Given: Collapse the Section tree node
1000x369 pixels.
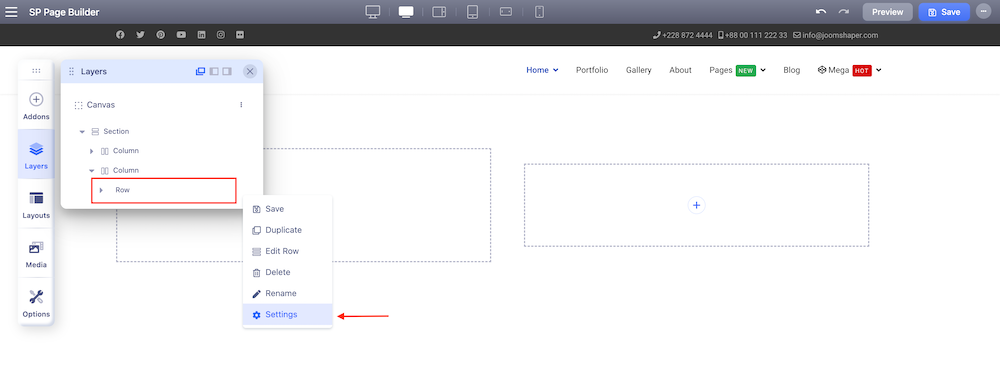Looking at the screenshot, I should coord(82,131).
